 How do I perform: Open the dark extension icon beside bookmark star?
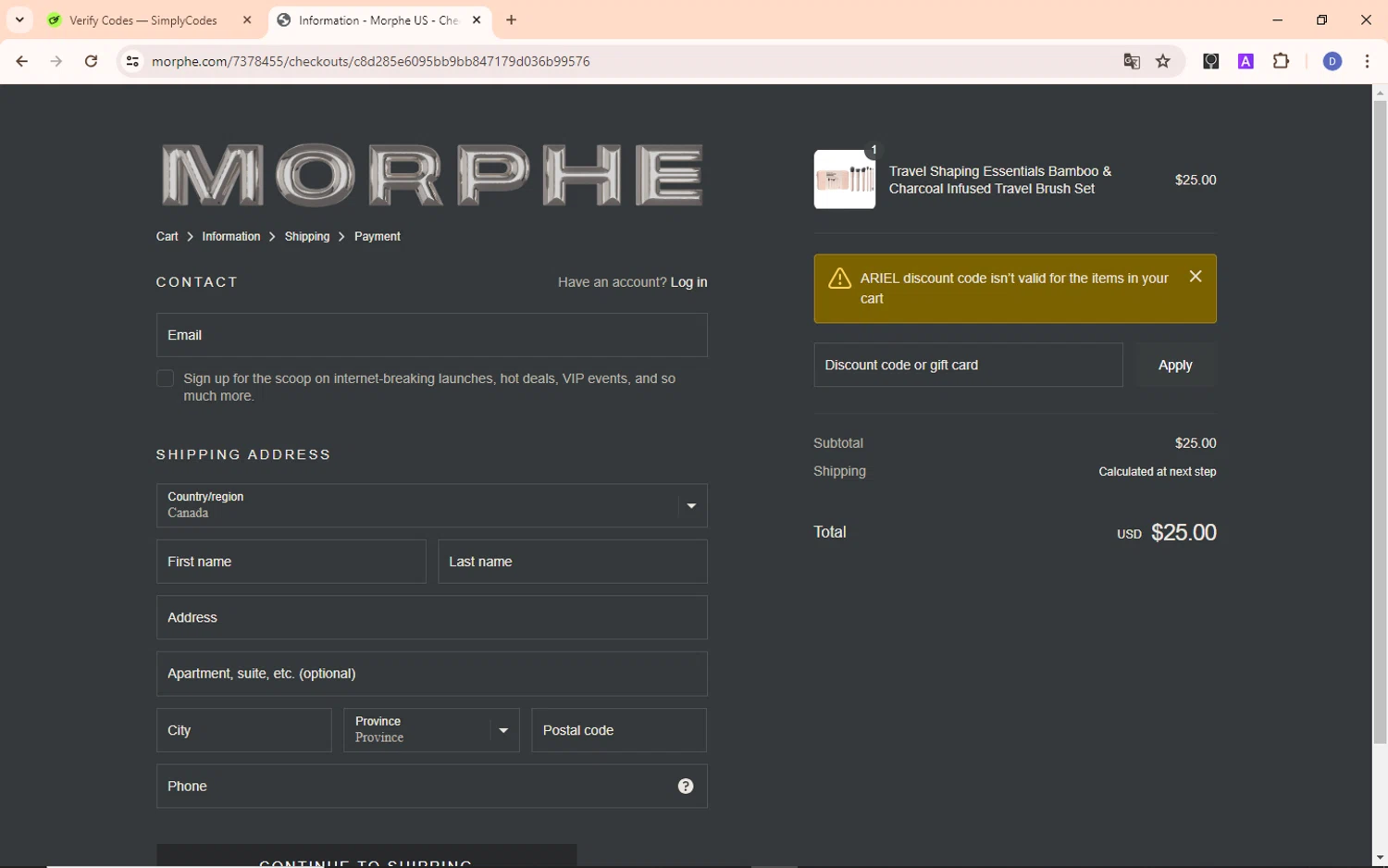pos(1210,61)
